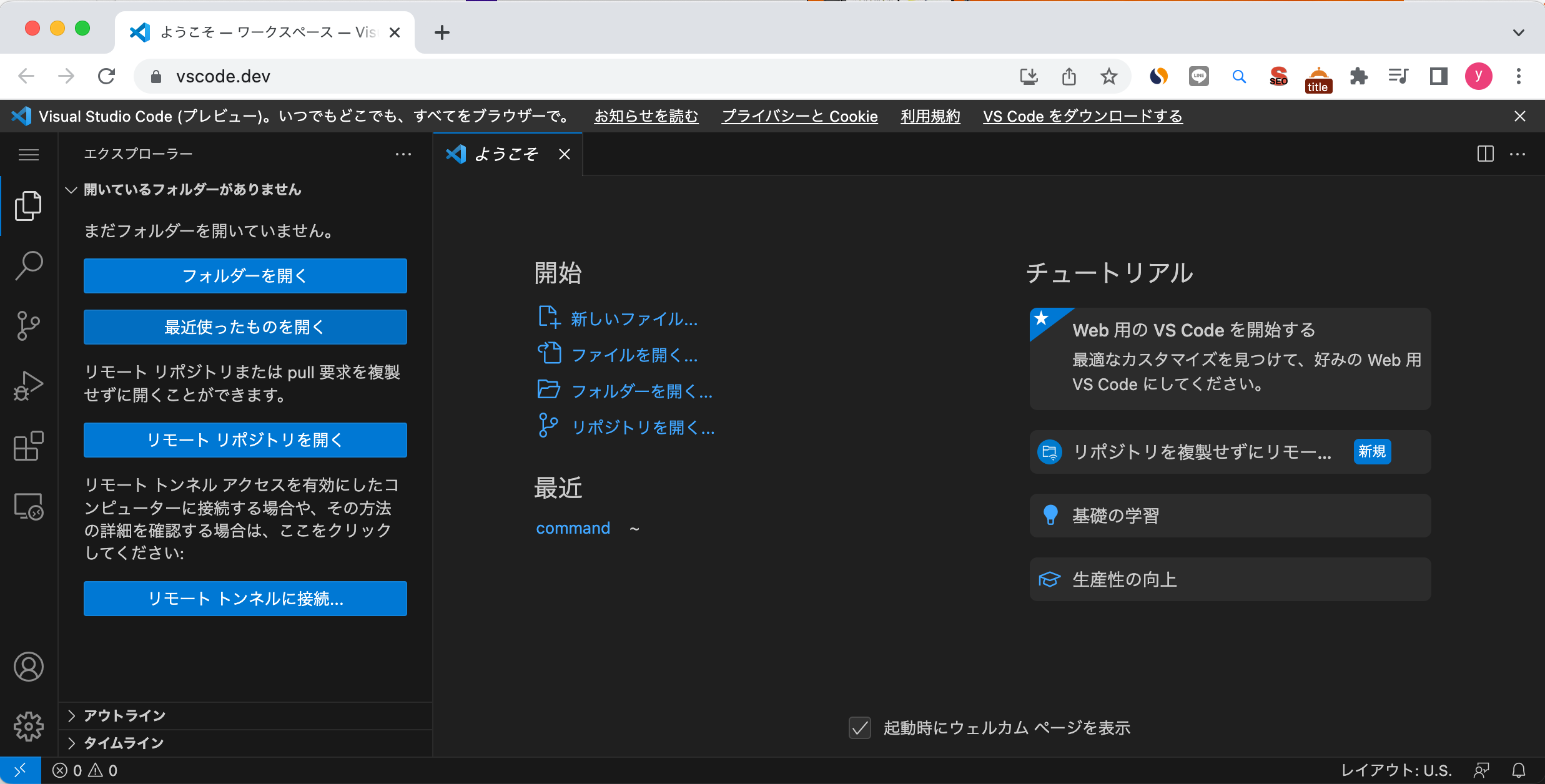Click フォルダーを開く... link on welcome page
Screen dimensions: 1545x784
click(x=625, y=391)
